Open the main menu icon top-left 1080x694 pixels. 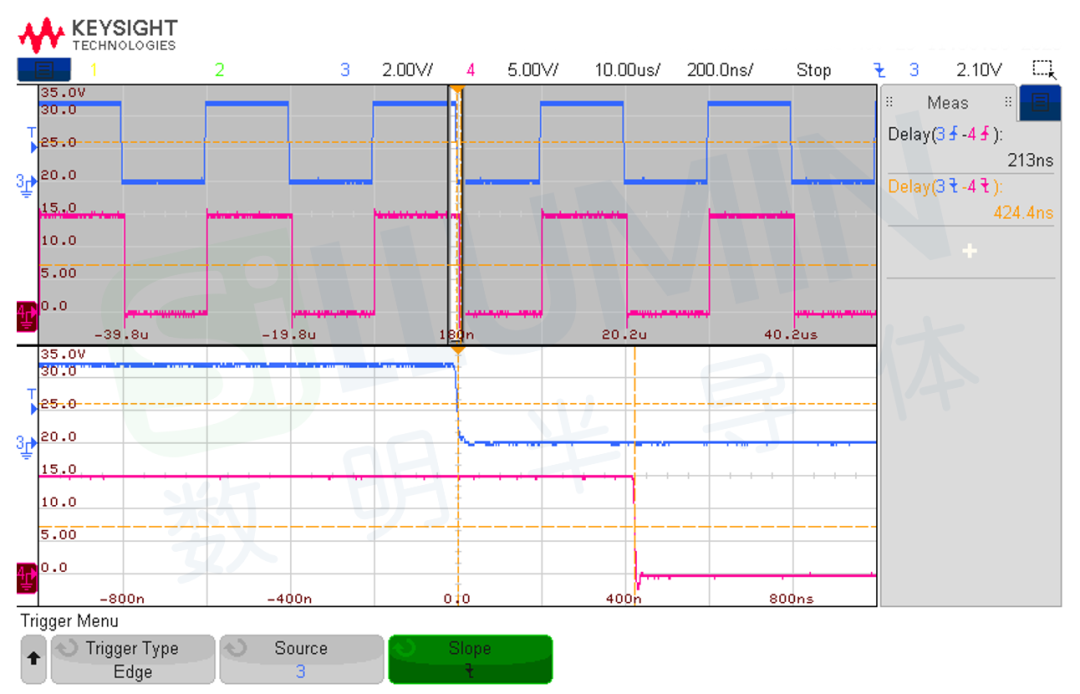pyautogui.click(x=43, y=70)
